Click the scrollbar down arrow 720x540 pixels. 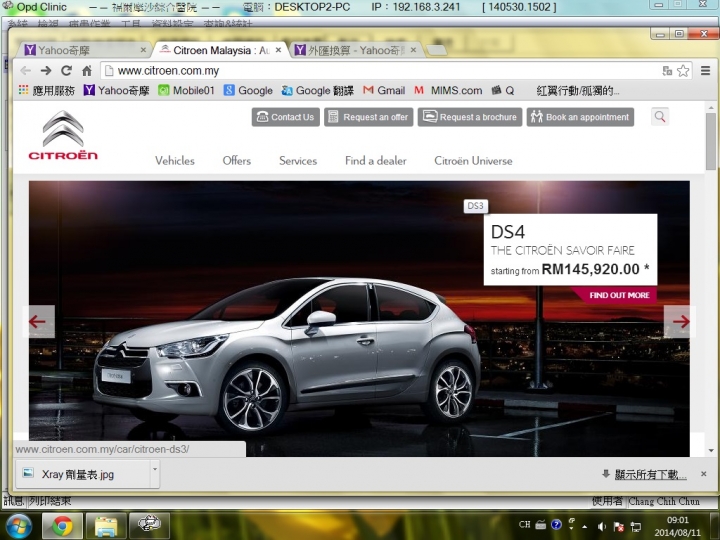tap(711, 450)
